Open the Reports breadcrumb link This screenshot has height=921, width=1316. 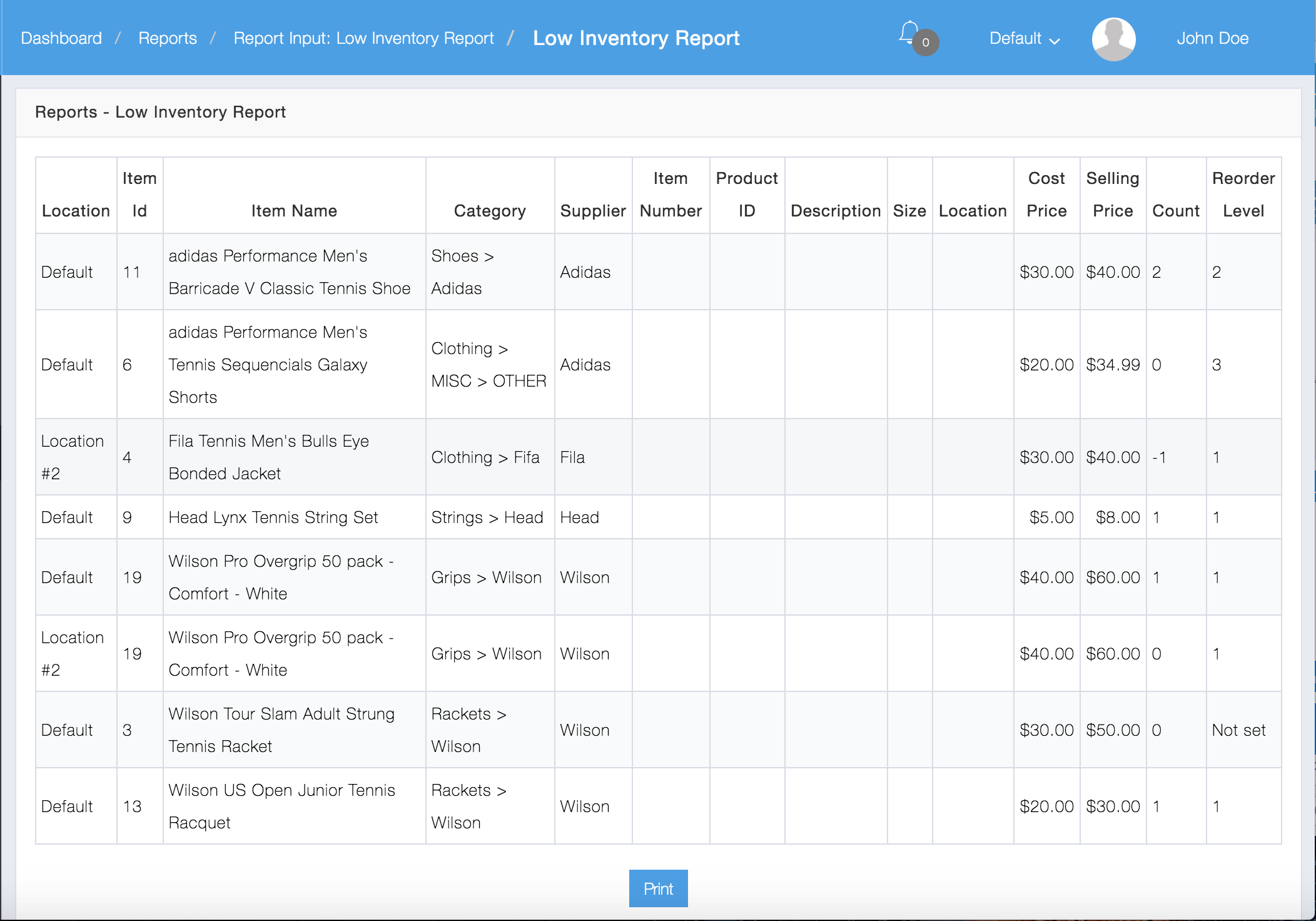click(x=168, y=38)
